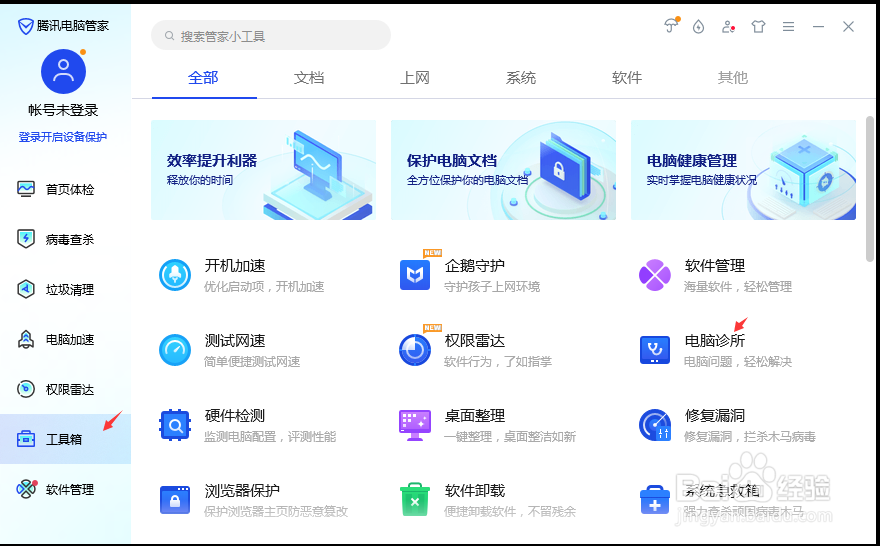This screenshot has width=880, height=546.
Task: Open the 权限雷达 radar tool icon
Action: click(415, 350)
